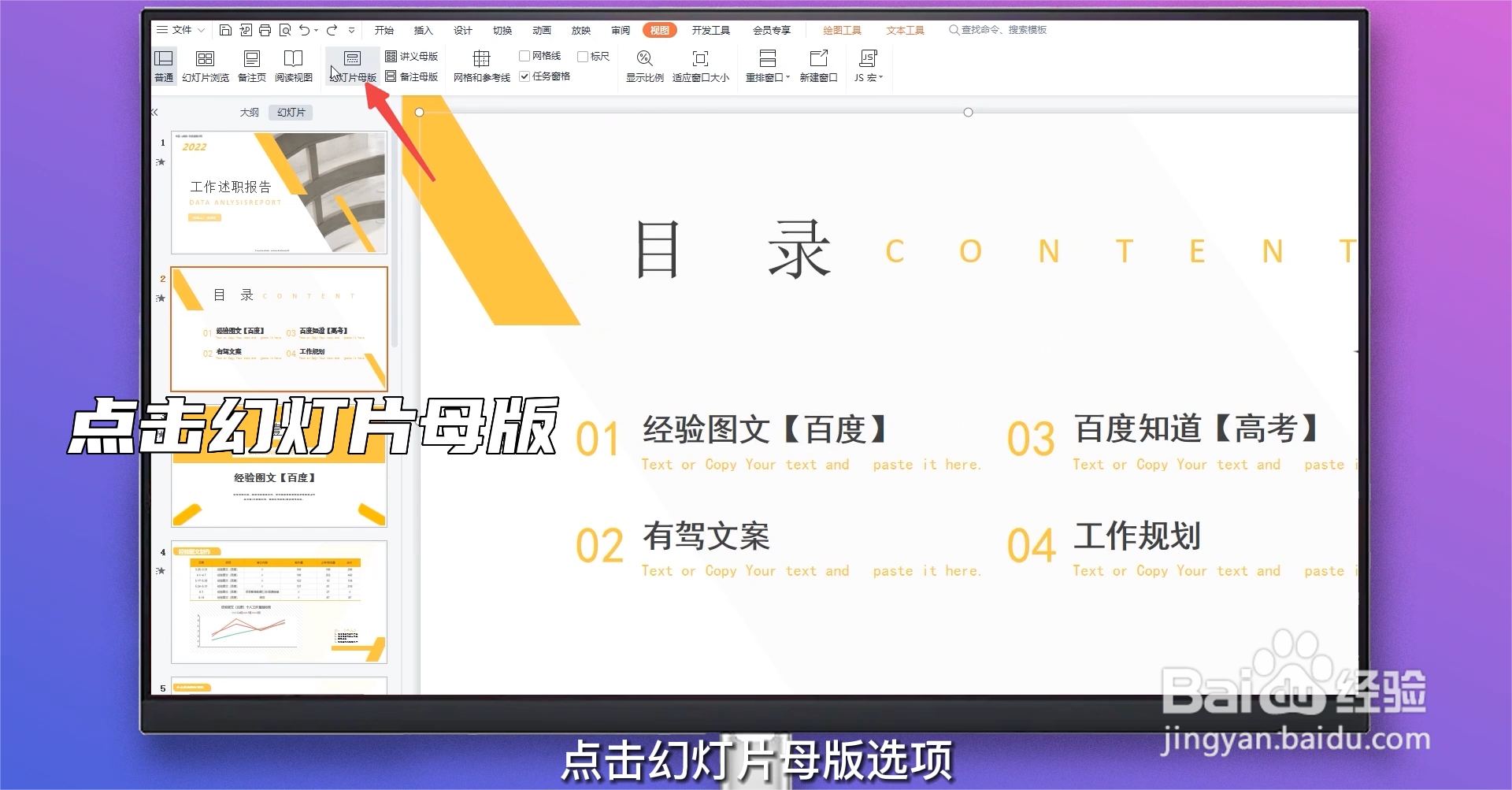Switch to the 放映 tab
The image size is (1512, 790).
(x=581, y=30)
